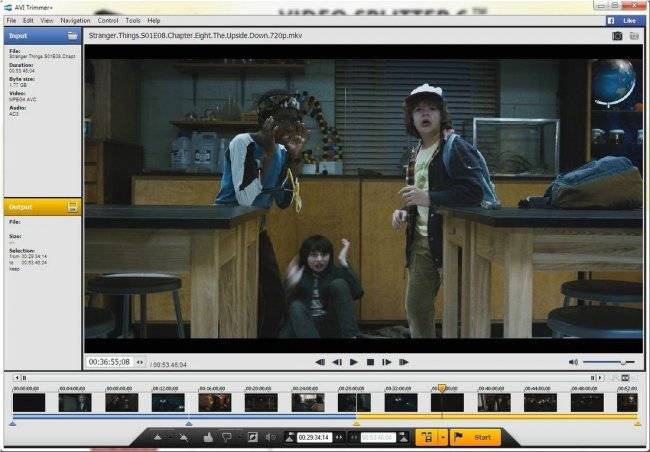Image resolution: width=650 pixels, height=452 pixels.
Task: Play the video
Action: click(x=354, y=362)
